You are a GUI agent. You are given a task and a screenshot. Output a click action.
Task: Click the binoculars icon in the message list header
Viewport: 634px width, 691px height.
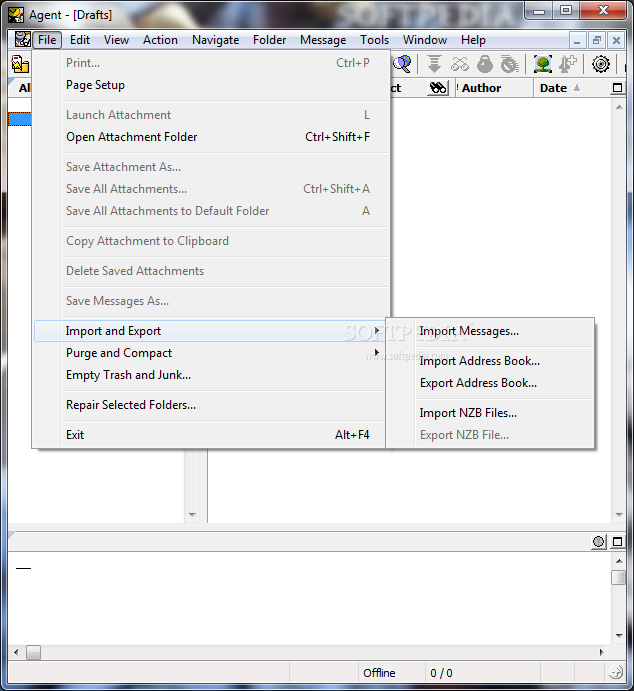tap(438, 88)
